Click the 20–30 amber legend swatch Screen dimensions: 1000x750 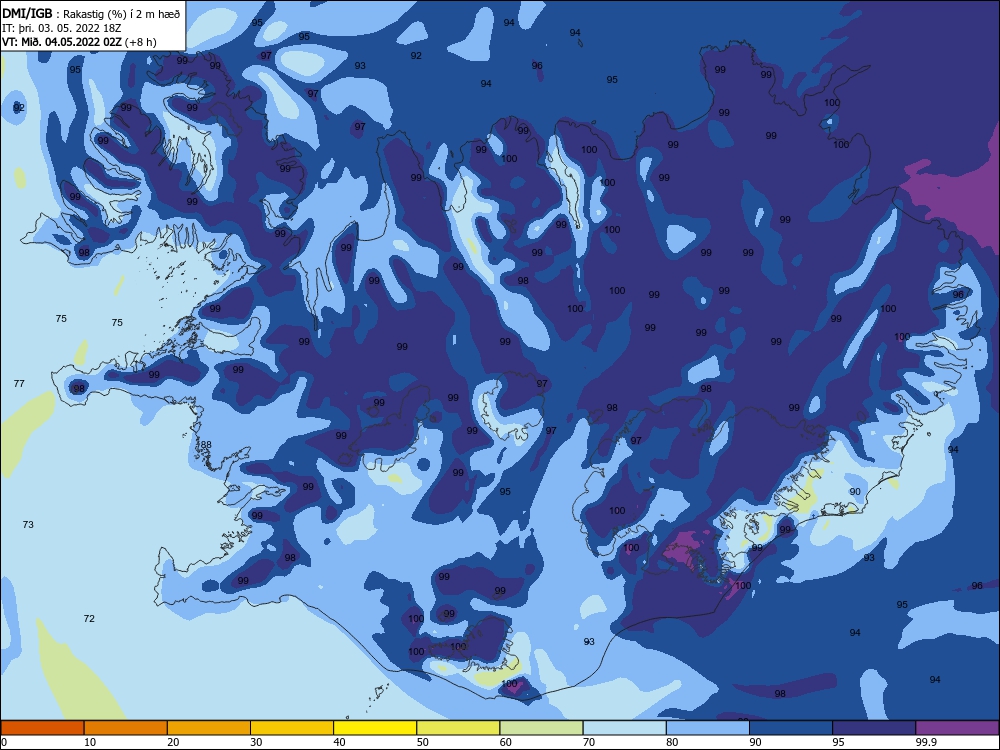click(209, 728)
